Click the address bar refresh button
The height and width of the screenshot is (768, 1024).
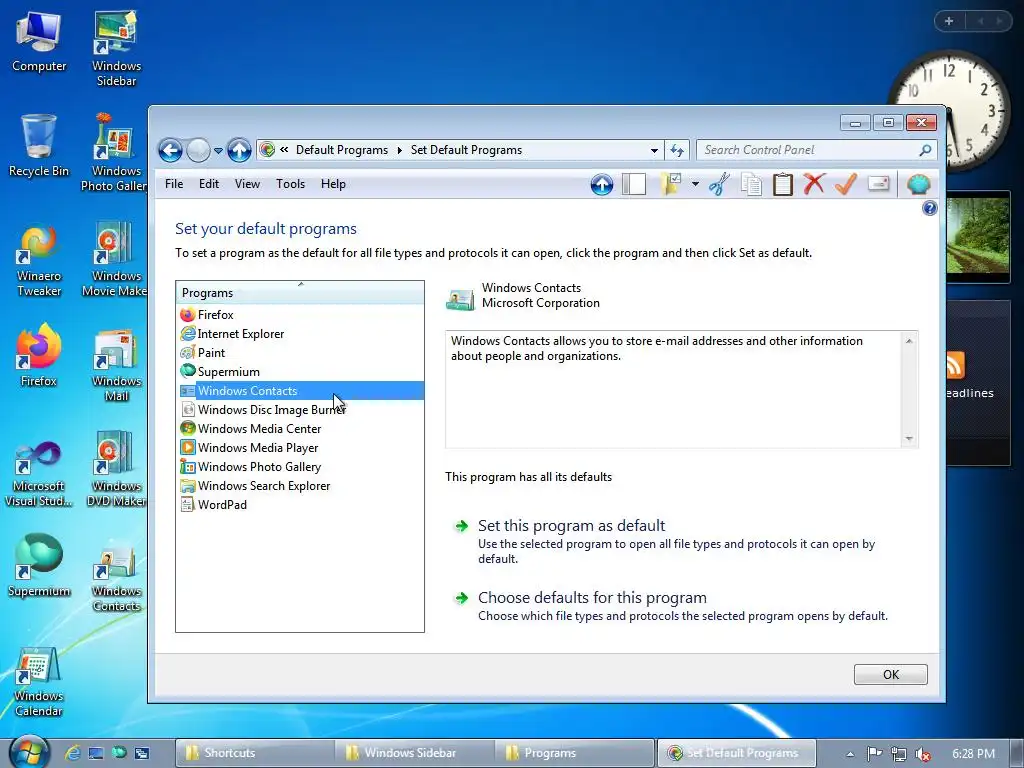tap(677, 150)
